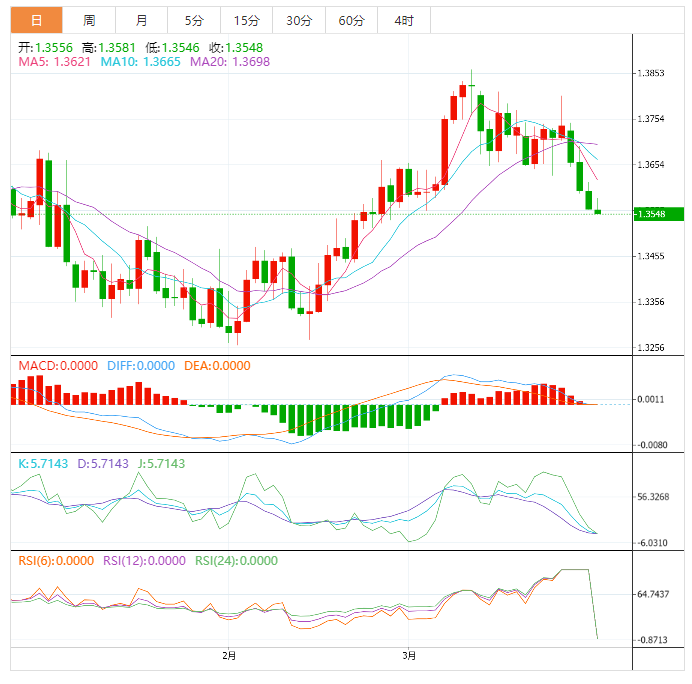
Task: Click the DIFF value label
Action: [139, 366]
